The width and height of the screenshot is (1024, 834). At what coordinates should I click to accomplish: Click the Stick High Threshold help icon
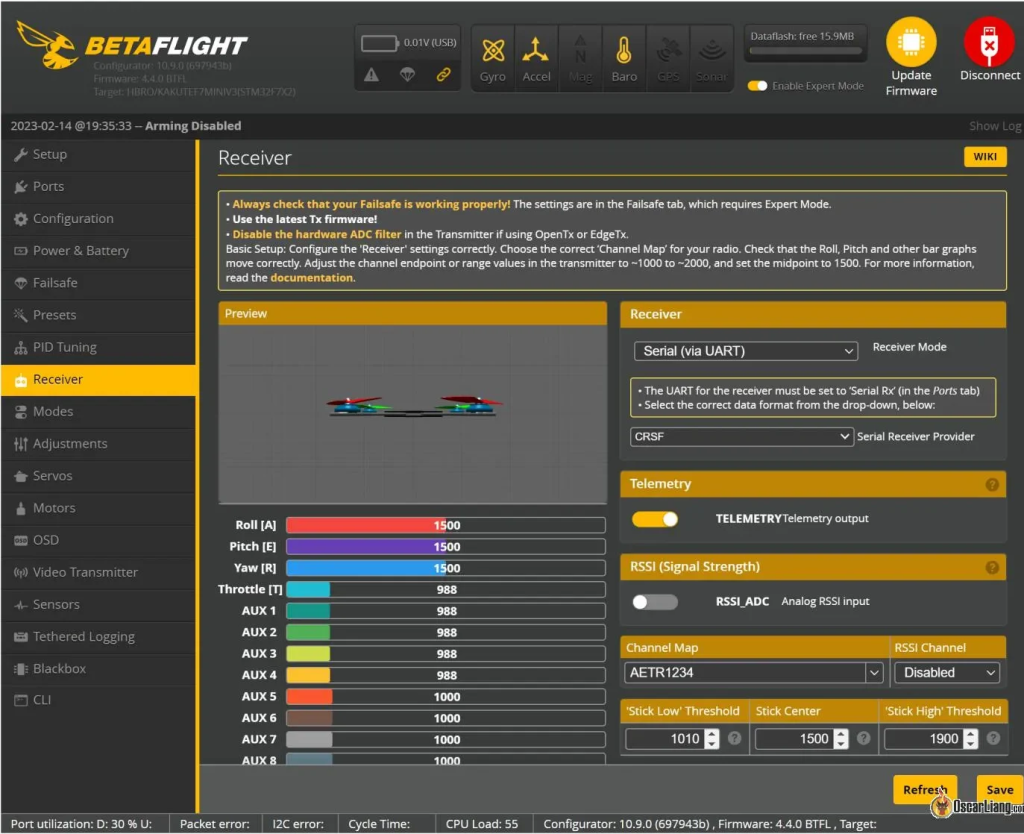pyautogui.click(x=993, y=739)
